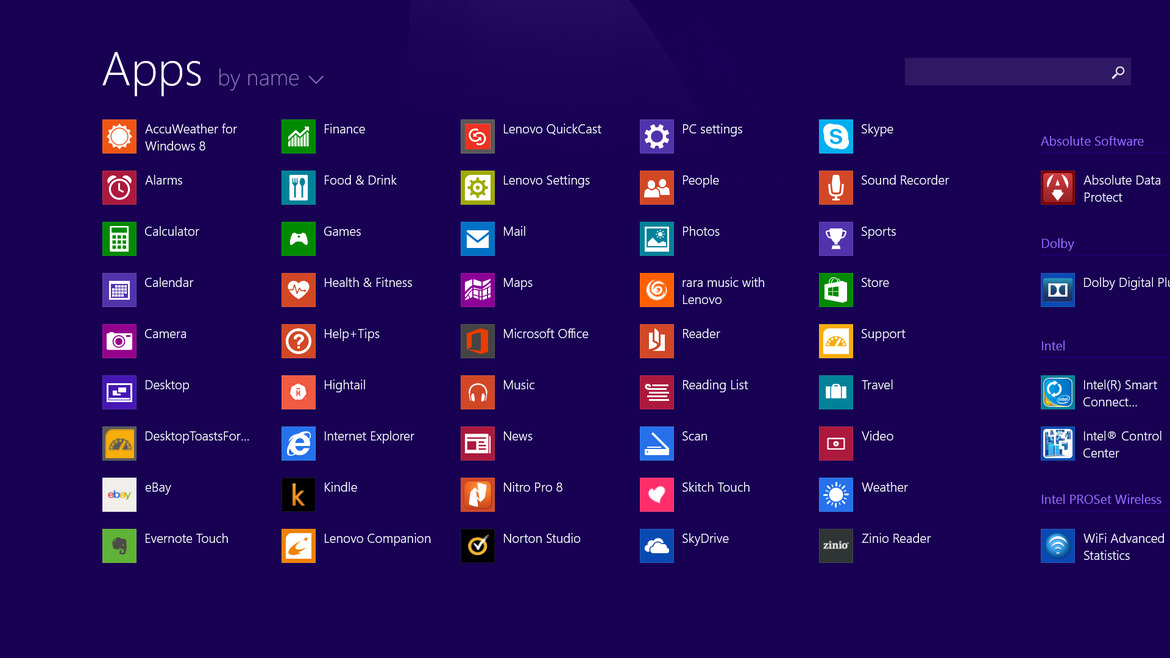The height and width of the screenshot is (658, 1170).
Task: Click the Desktop tile icon
Action: tap(119, 392)
